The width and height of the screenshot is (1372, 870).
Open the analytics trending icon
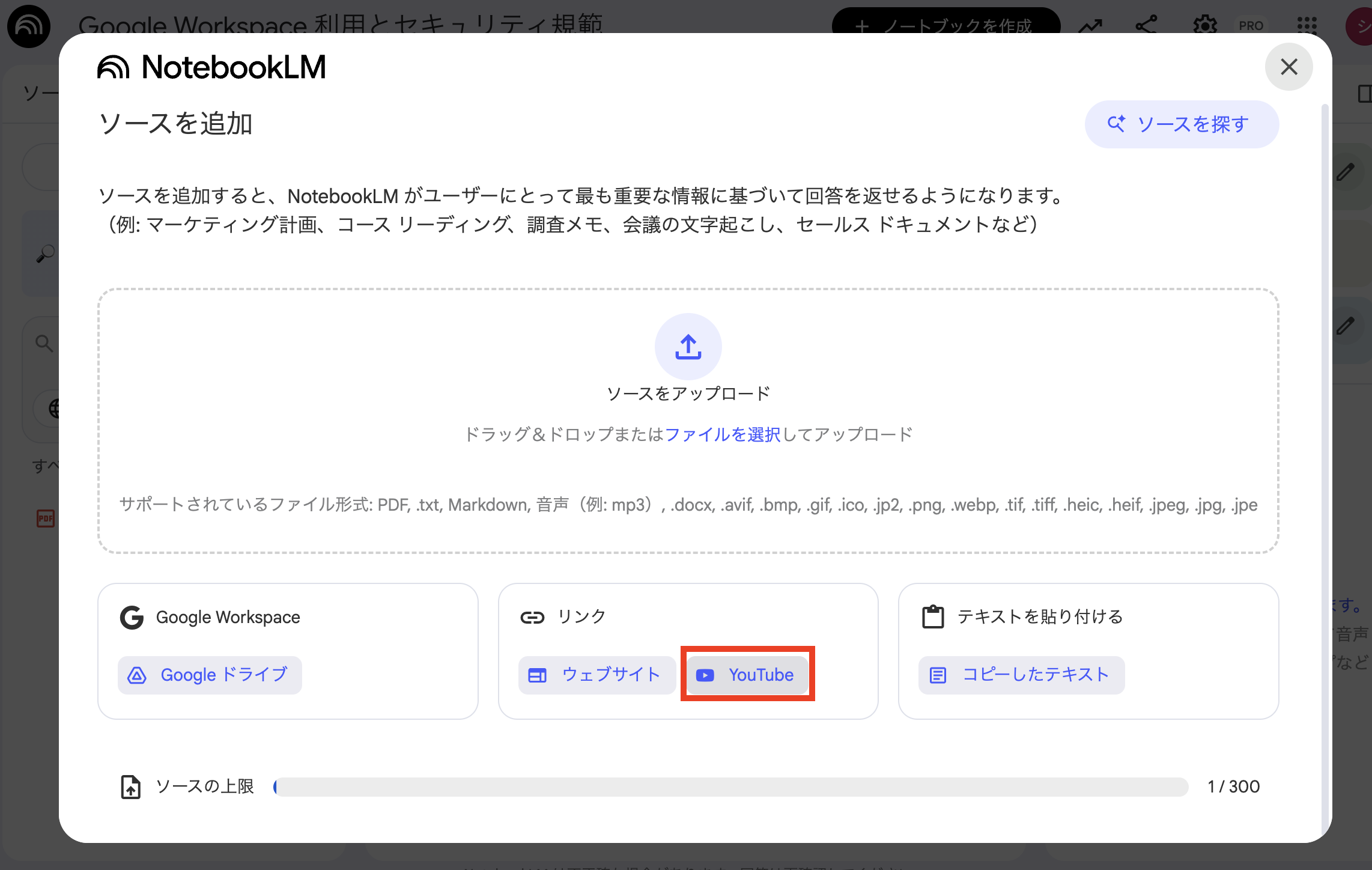pyautogui.click(x=1090, y=26)
